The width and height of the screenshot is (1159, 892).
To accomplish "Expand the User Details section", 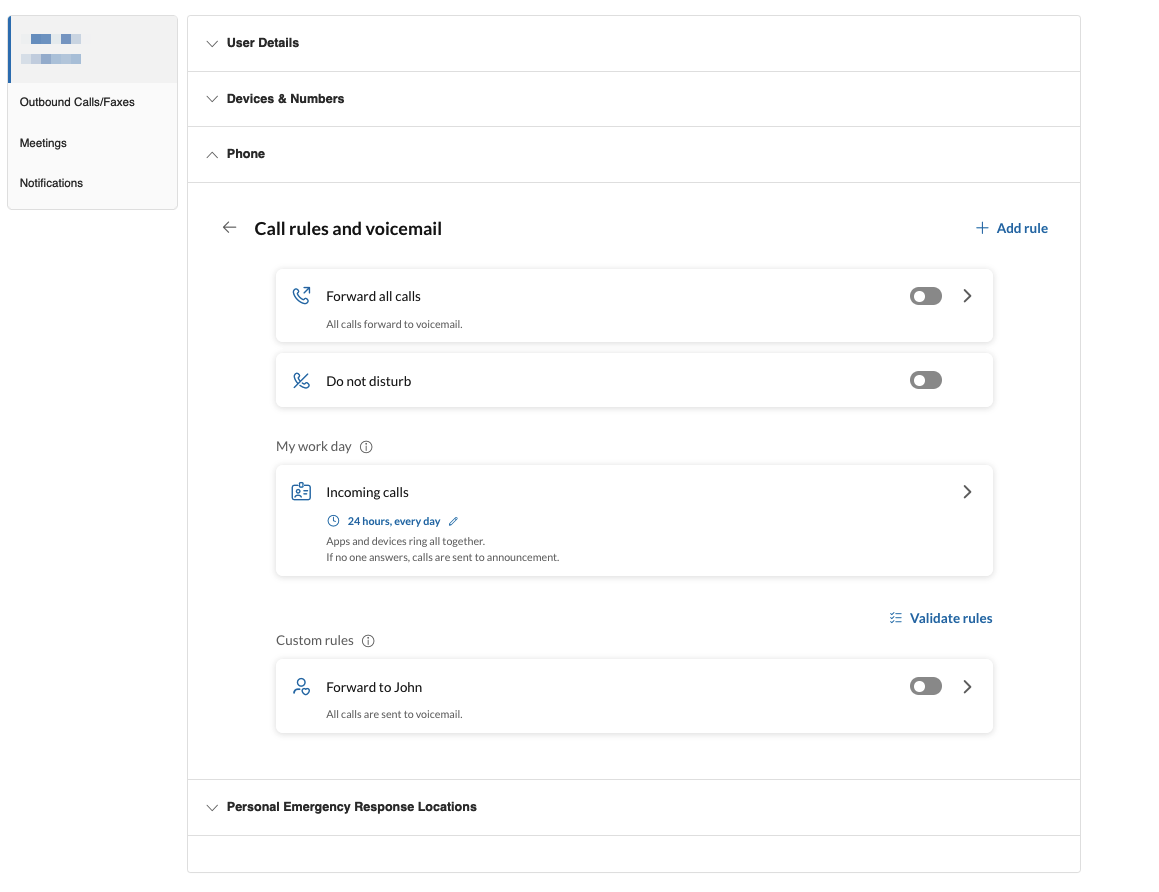I will [262, 43].
